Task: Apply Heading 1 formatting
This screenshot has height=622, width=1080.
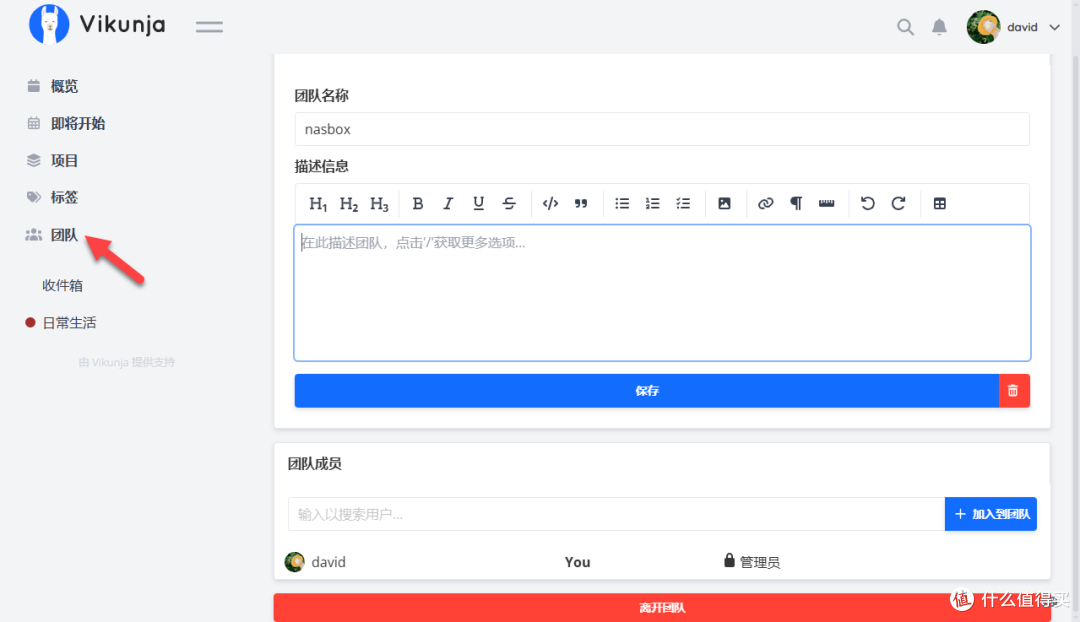Action: coord(318,203)
